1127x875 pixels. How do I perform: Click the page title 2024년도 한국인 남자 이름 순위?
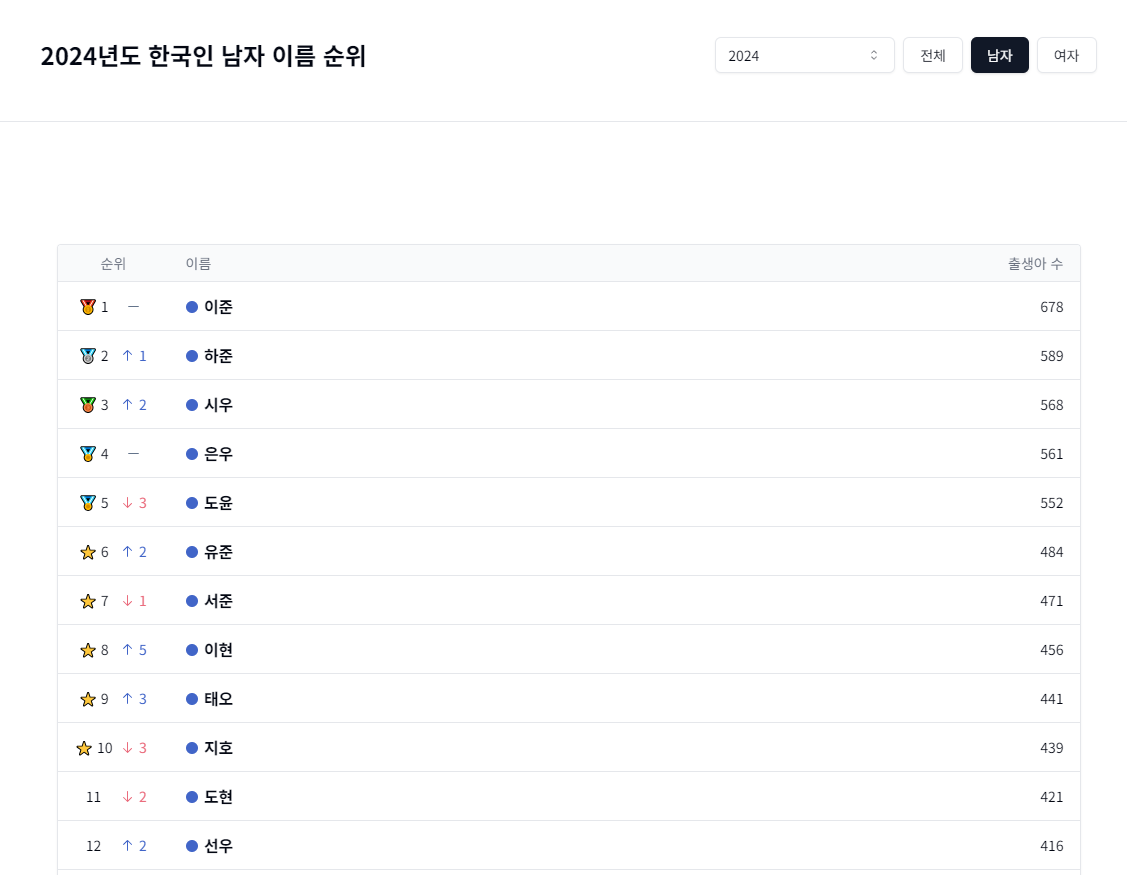(x=203, y=56)
